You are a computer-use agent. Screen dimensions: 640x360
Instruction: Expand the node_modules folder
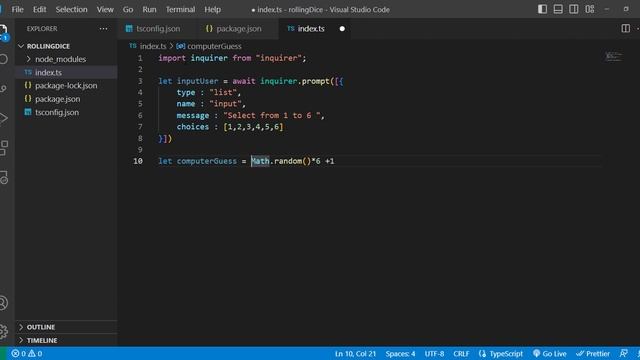pos(60,59)
